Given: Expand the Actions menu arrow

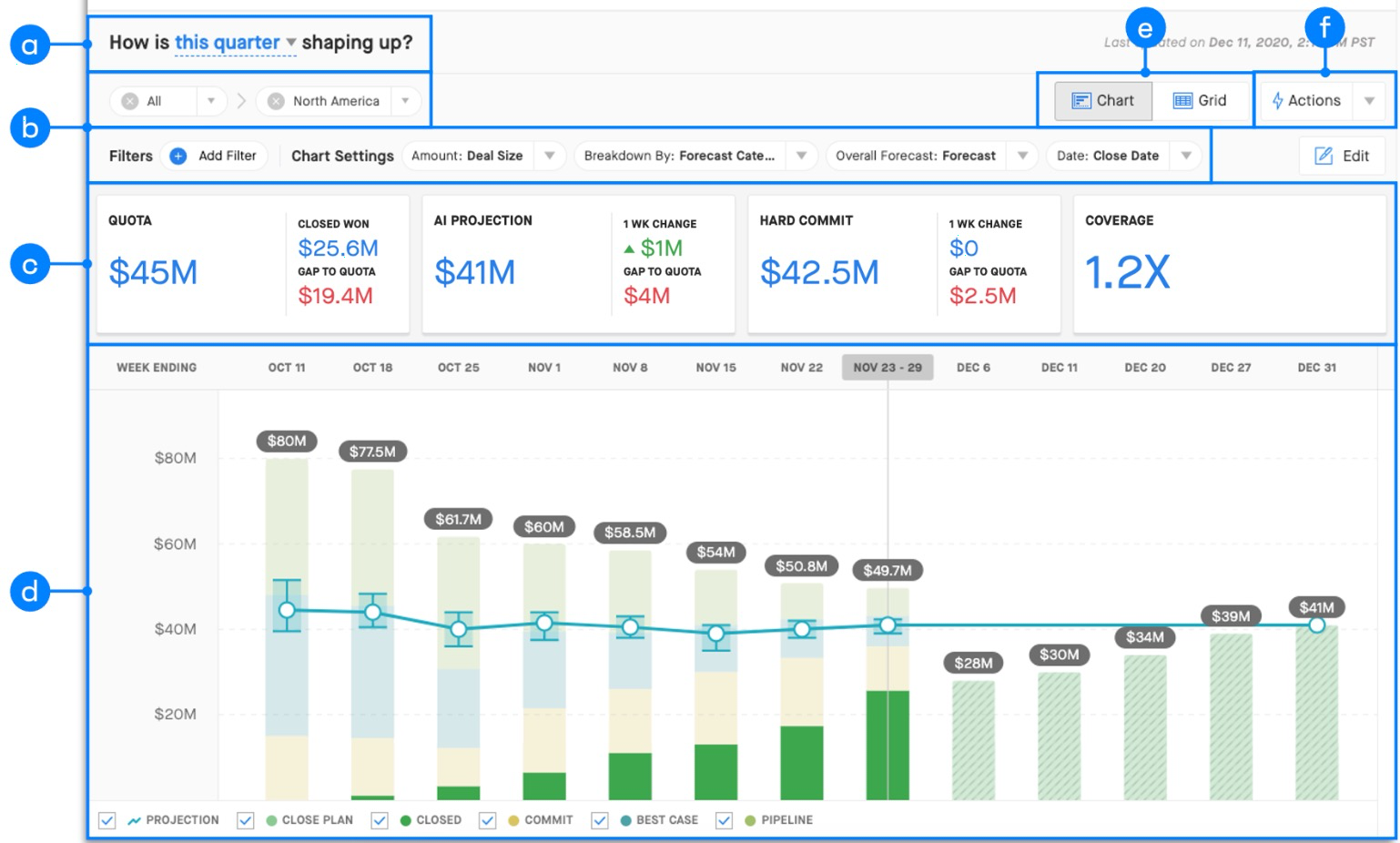Looking at the screenshot, I should point(1369,101).
